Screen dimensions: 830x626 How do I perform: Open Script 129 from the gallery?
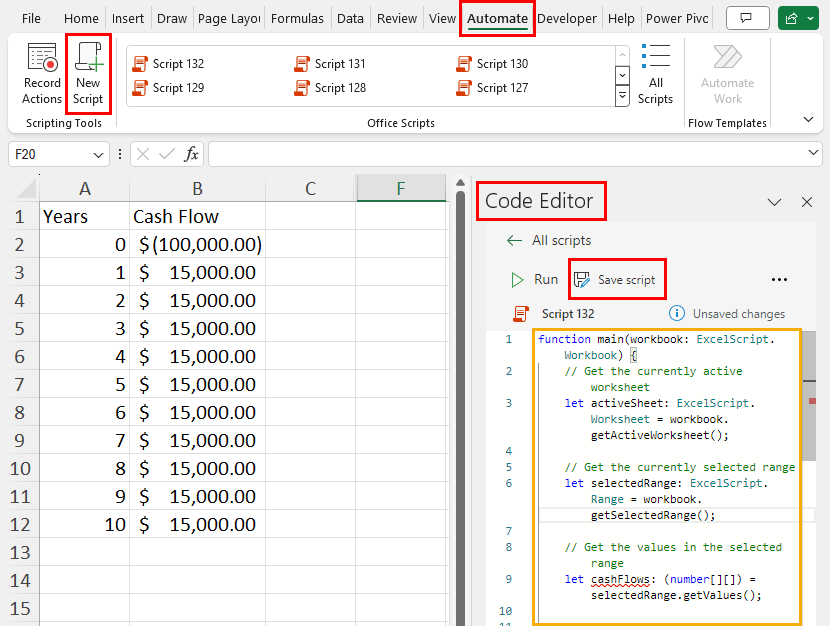pyautogui.click(x=168, y=88)
